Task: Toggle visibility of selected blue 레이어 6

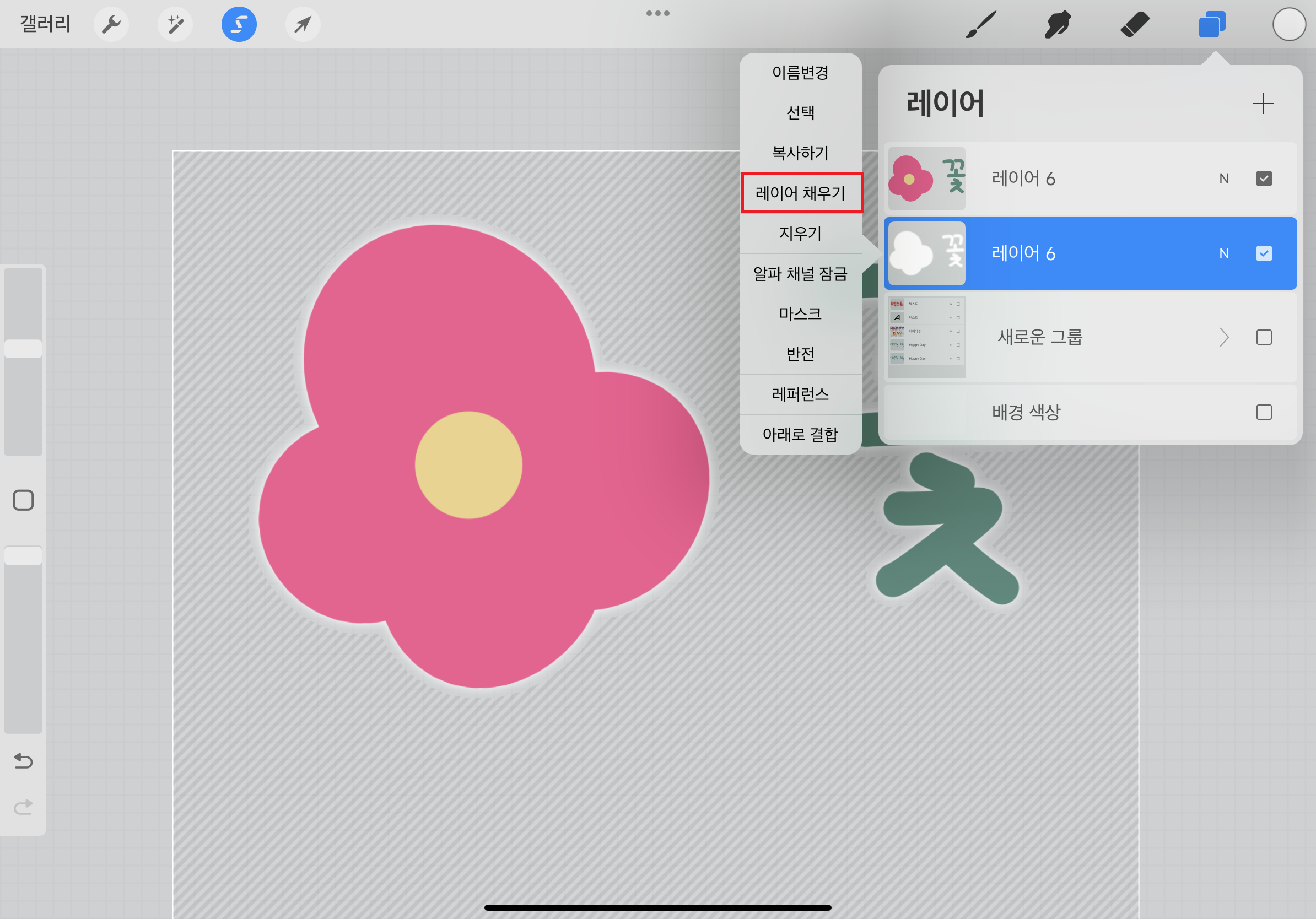Action: coord(1264,253)
